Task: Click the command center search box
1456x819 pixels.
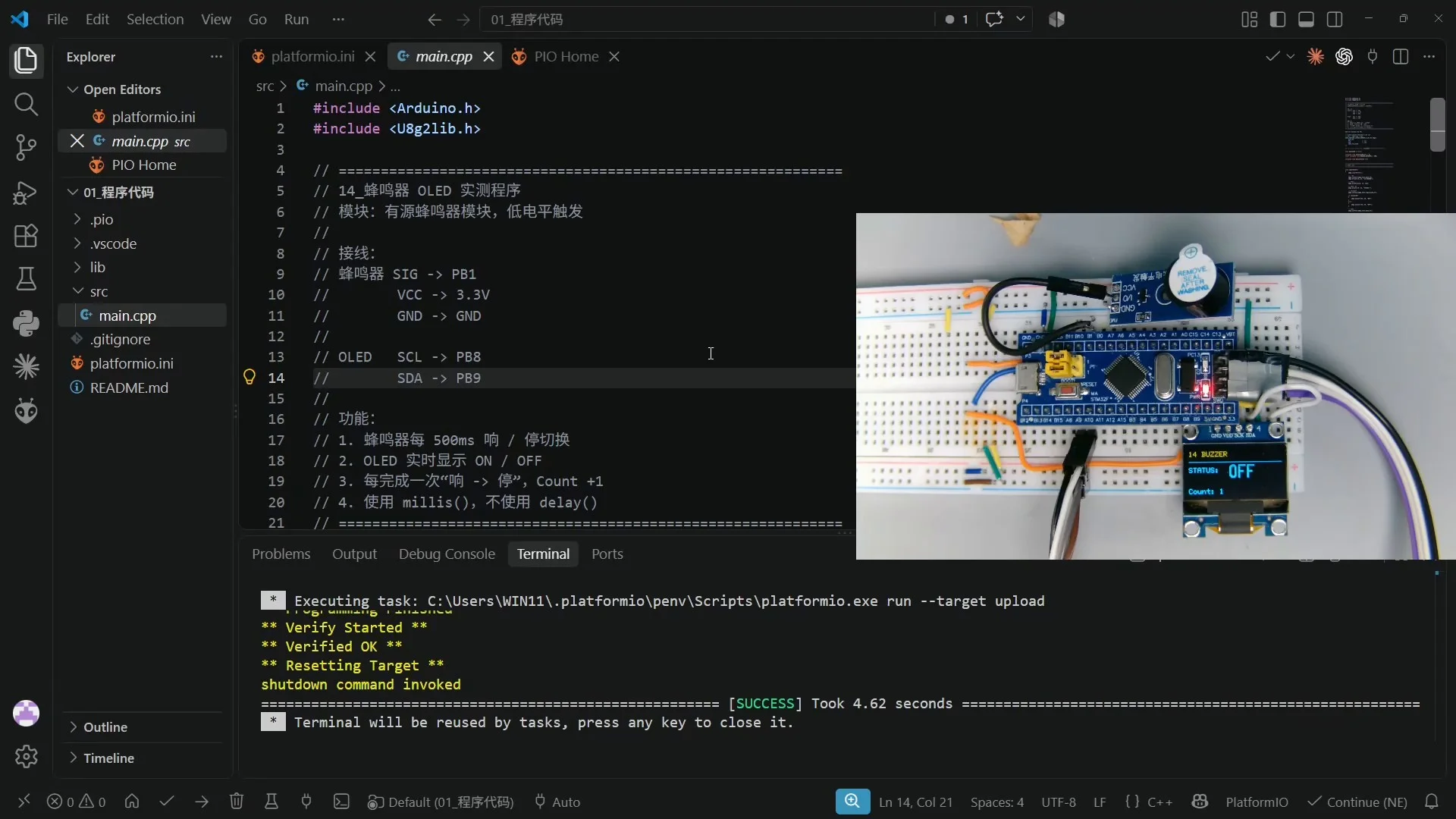Action: pos(707,19)
